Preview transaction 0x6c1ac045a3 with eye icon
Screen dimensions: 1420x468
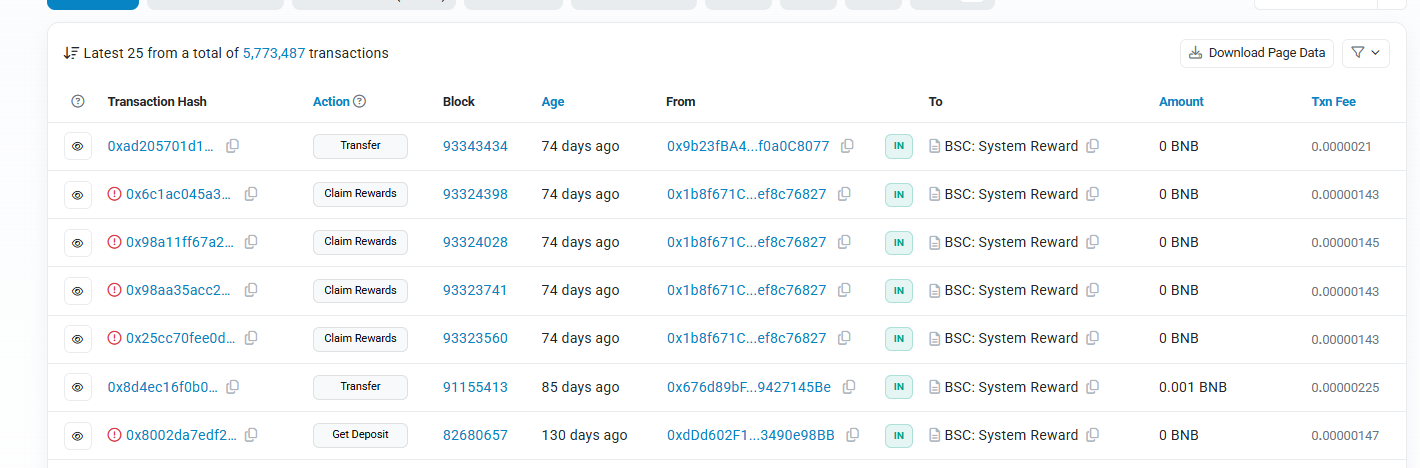78,194
